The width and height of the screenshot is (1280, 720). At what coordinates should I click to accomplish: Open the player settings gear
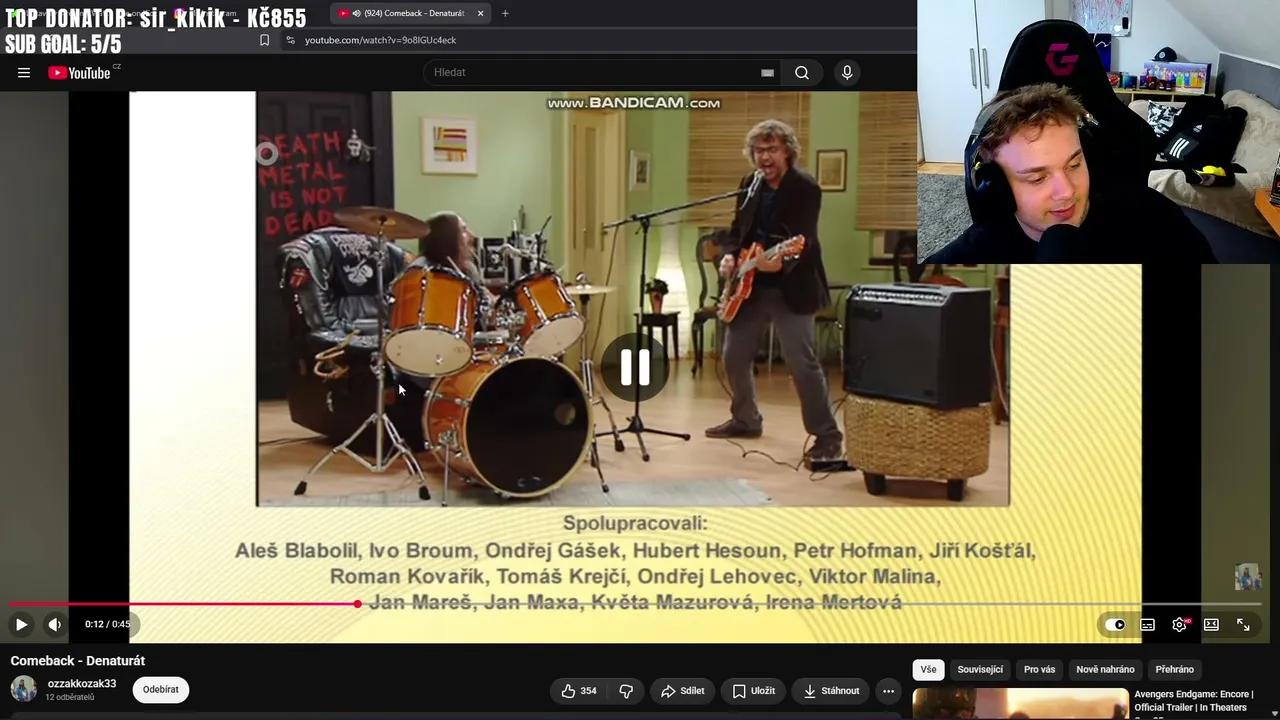pyautogui.click(x=1179, y=625)
